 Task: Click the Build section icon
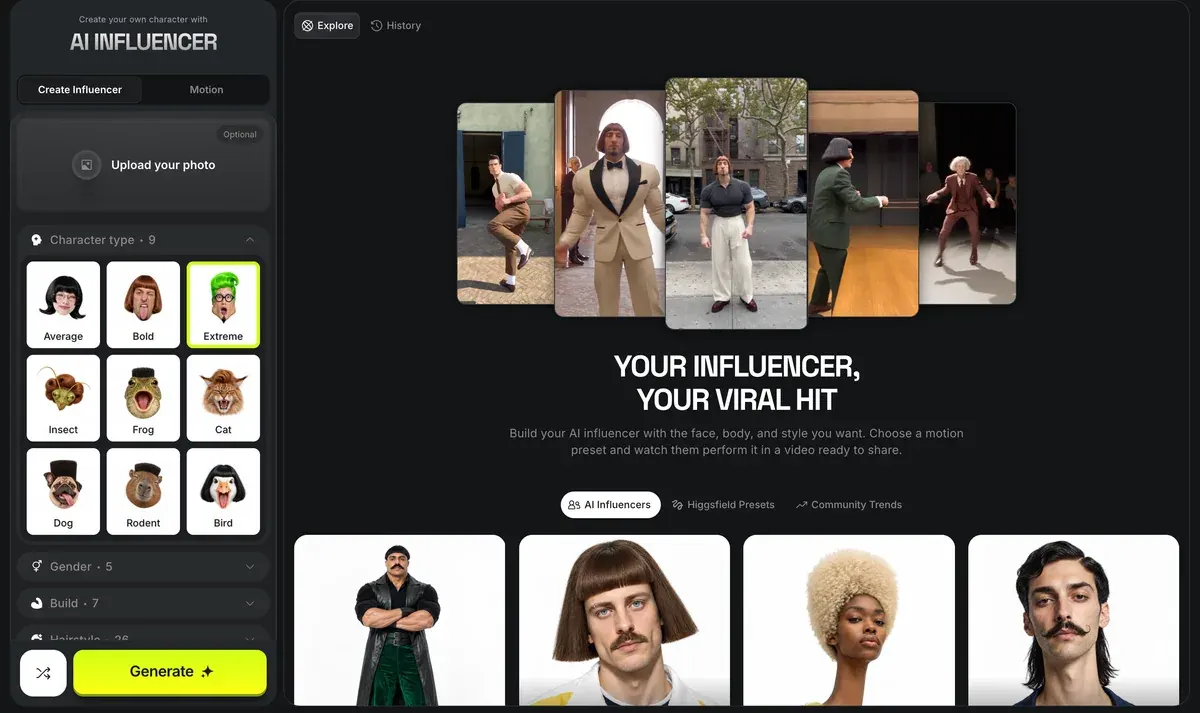tap(36, 603)
